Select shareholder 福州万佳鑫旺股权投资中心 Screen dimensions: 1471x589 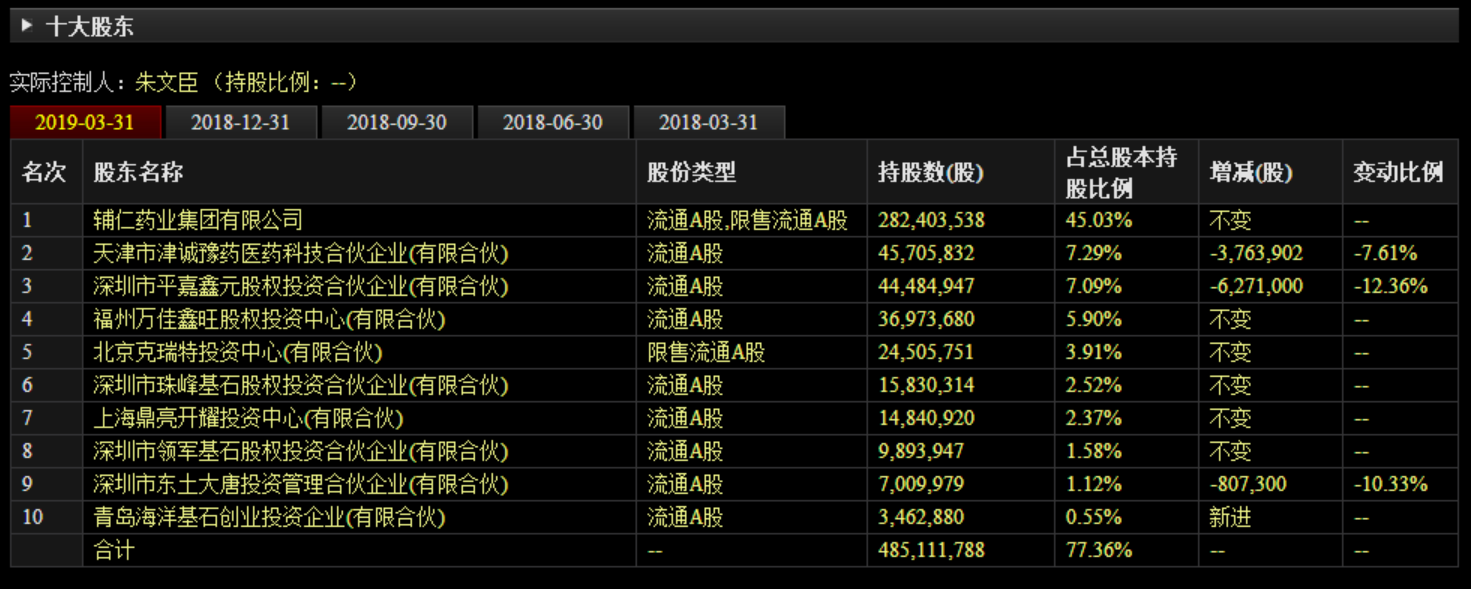269,319
